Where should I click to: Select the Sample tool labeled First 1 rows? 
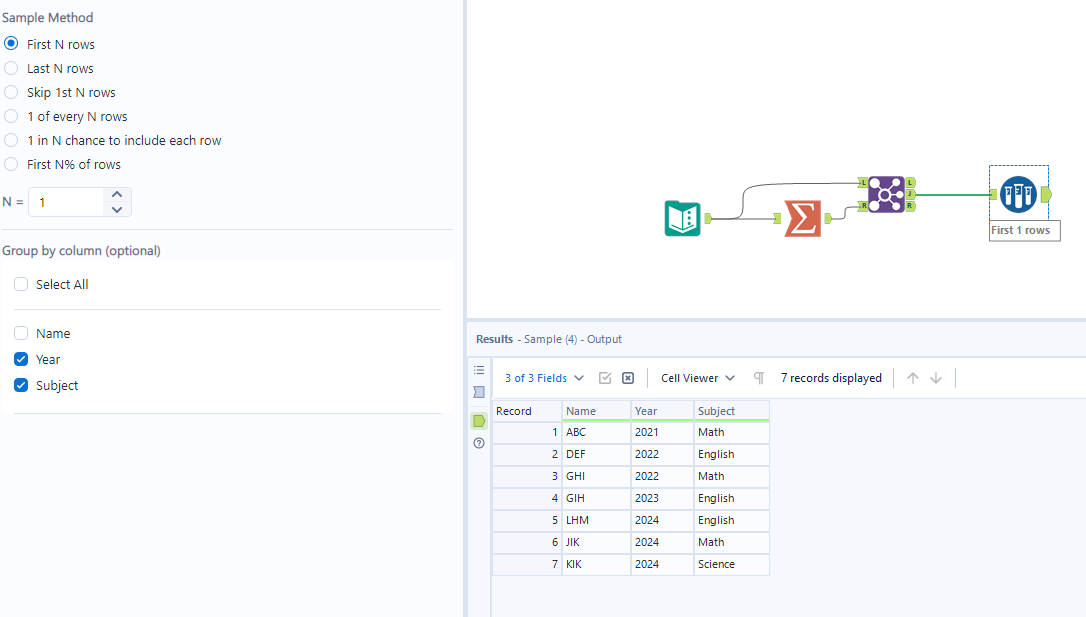click(1019, 194)
